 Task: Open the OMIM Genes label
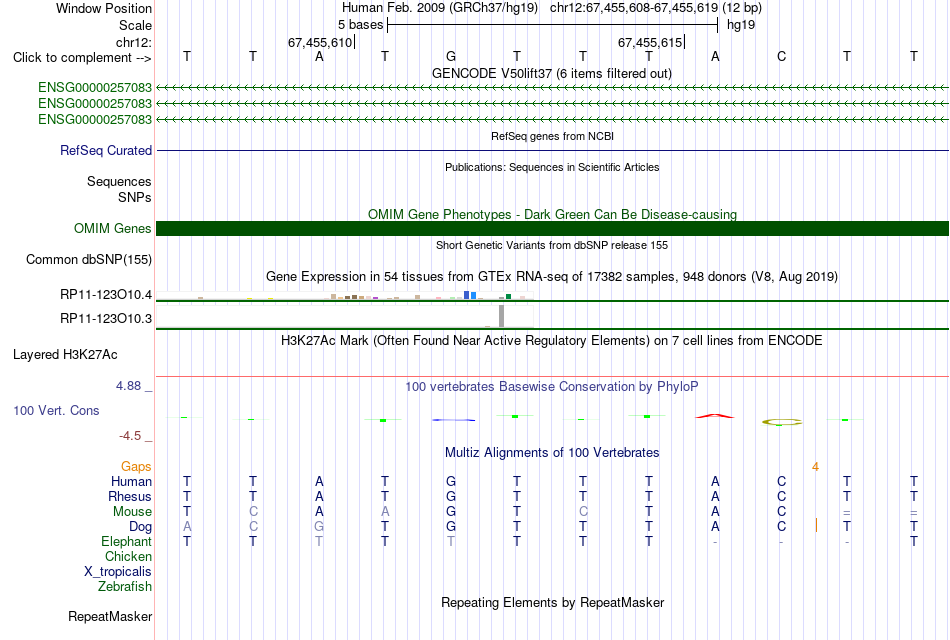coord(113,228)
